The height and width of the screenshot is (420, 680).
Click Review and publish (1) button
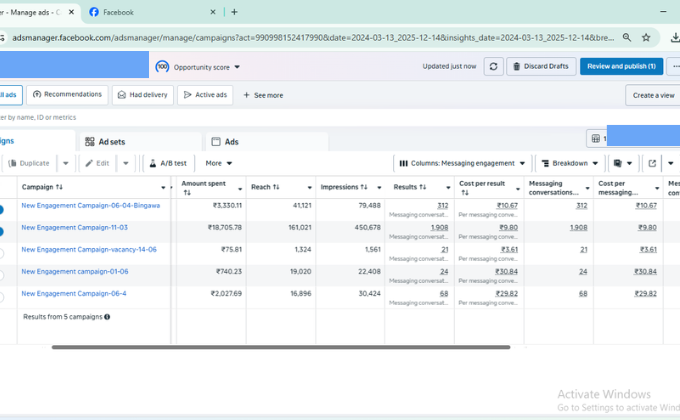[621, 66]
